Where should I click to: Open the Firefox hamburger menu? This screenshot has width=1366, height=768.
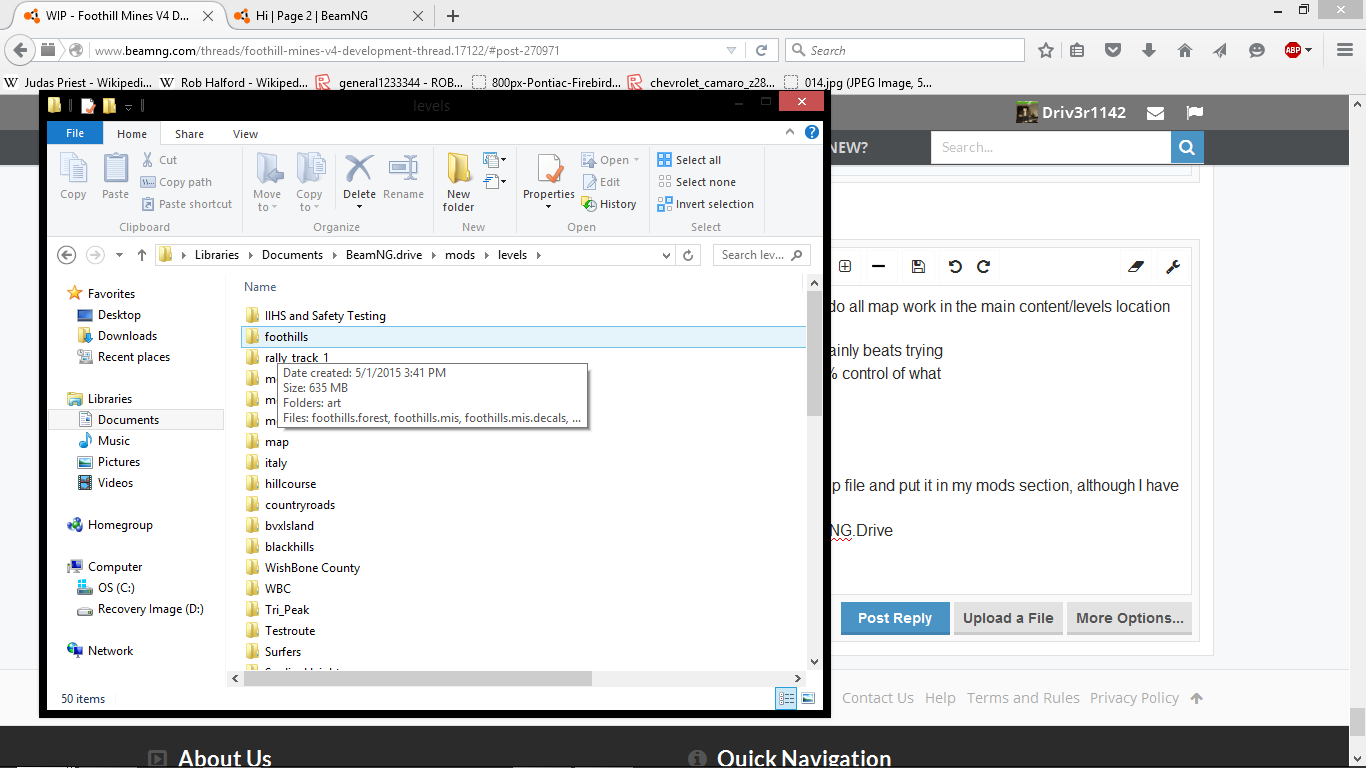pyautogui.click(x=1344, y=50)
